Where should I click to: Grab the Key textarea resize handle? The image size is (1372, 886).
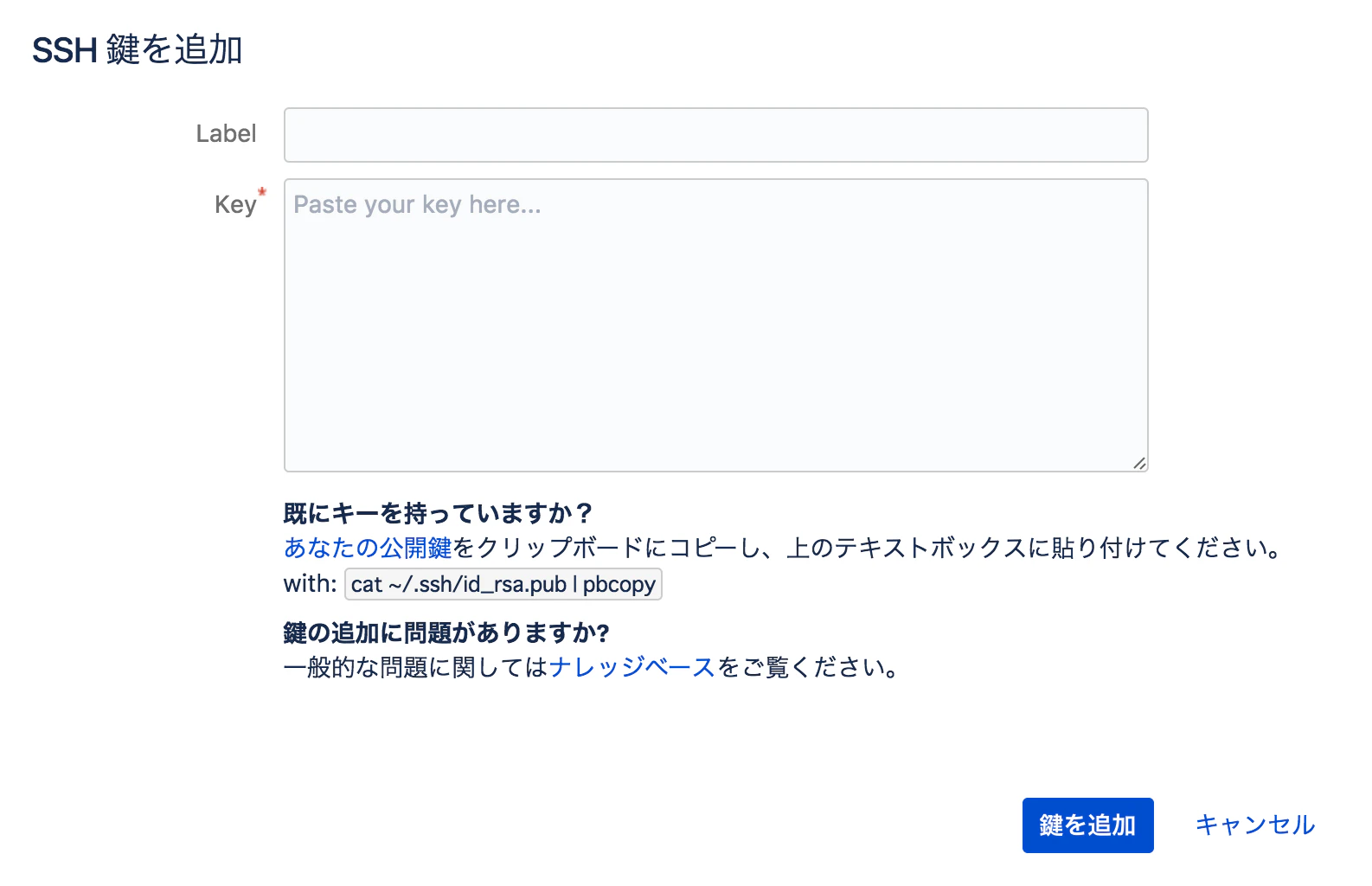pyautogui.click(x=1139, y=464)
